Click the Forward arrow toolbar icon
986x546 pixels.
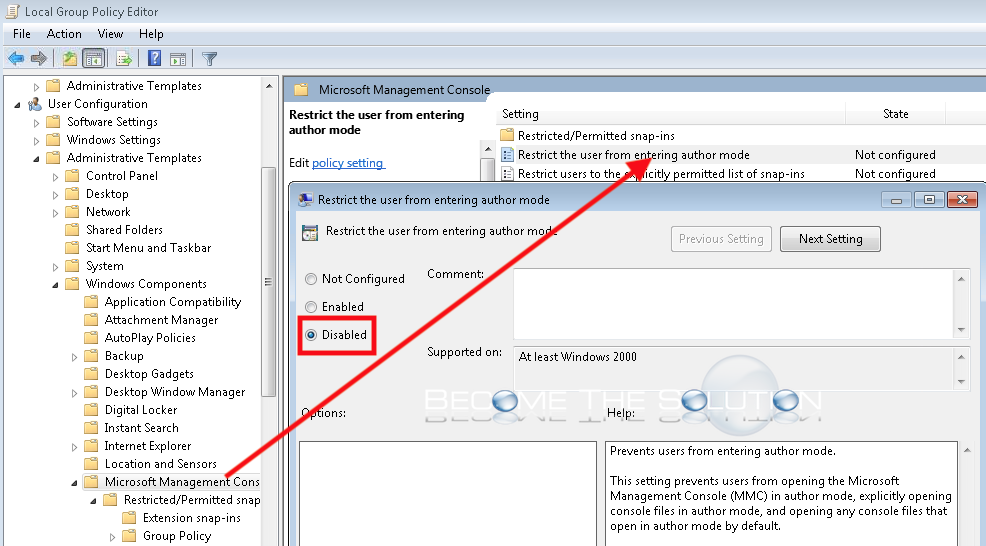coord(39,58)
